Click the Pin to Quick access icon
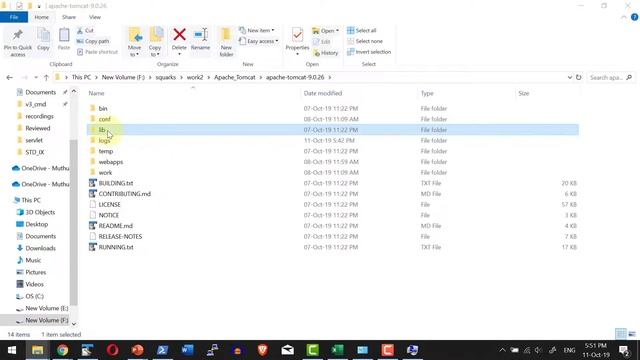Viewport: 640px width, 360px height. click(x=18, y=36)
